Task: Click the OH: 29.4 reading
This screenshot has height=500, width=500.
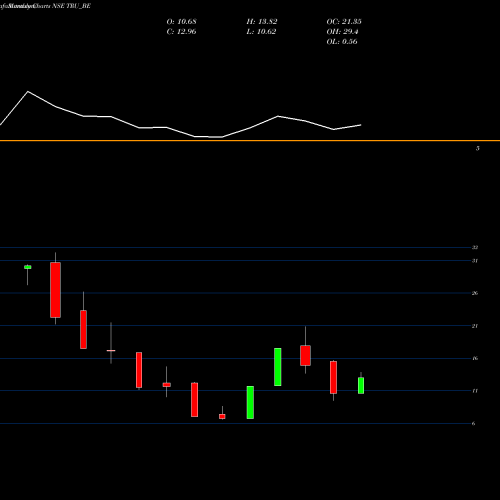Action: click(342, 32)
